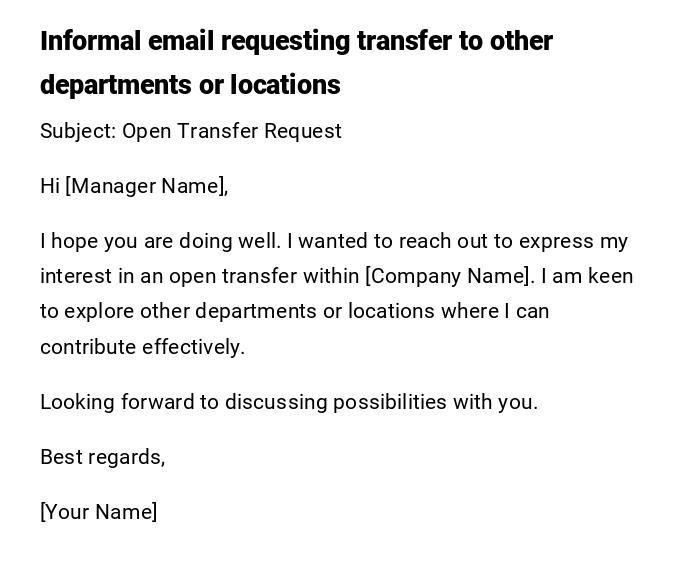Click the heading starting with "Informal email requesting"
Viewport: 700px width, 574px height.
click(296, 42)
